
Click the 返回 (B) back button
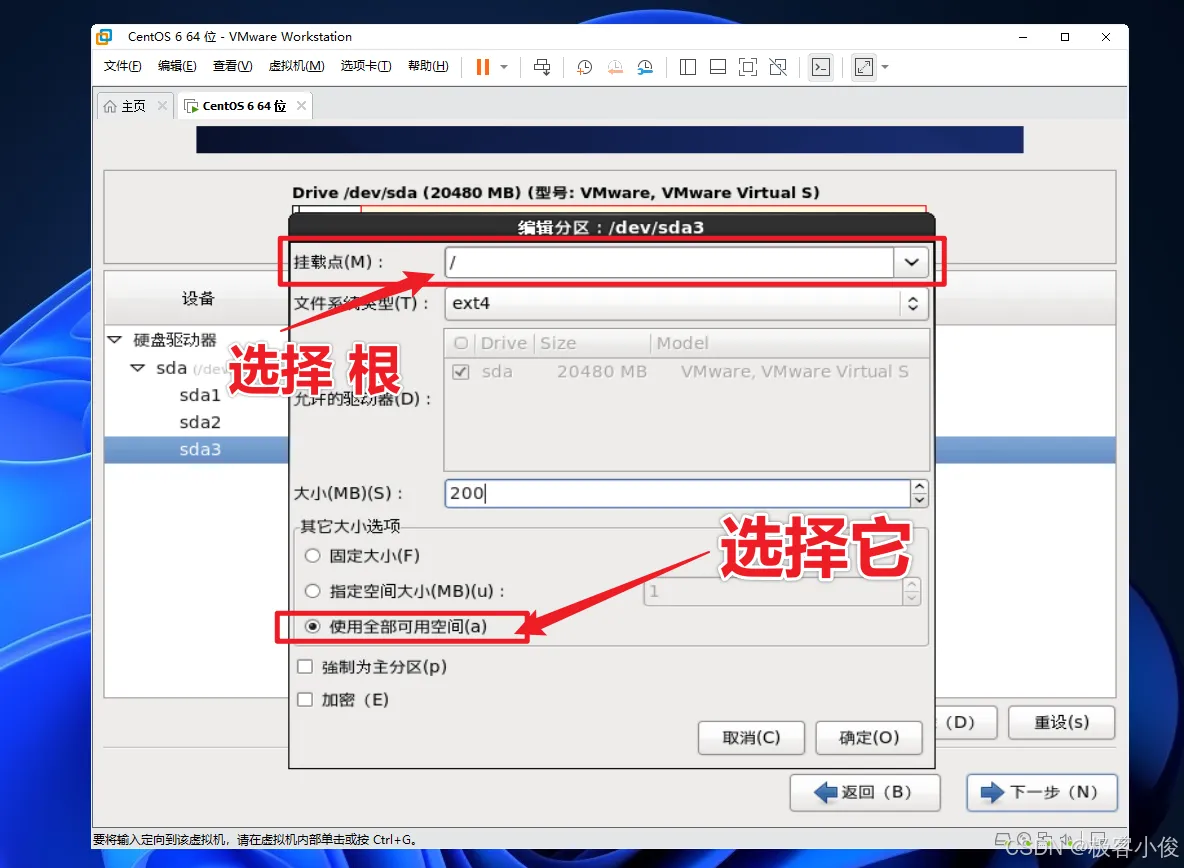865,793
